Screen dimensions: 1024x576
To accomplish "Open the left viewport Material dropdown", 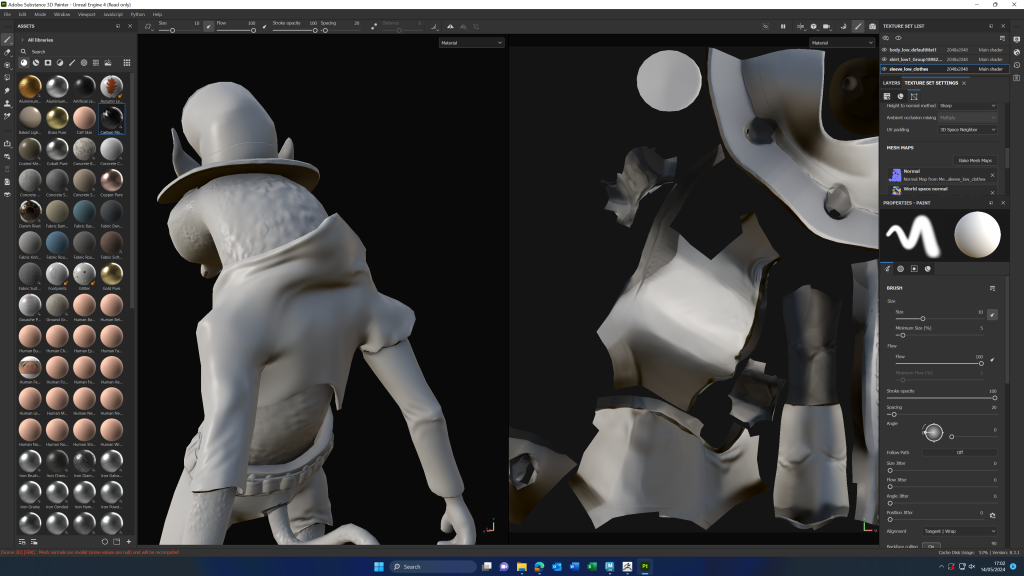I will coord(471,43).
